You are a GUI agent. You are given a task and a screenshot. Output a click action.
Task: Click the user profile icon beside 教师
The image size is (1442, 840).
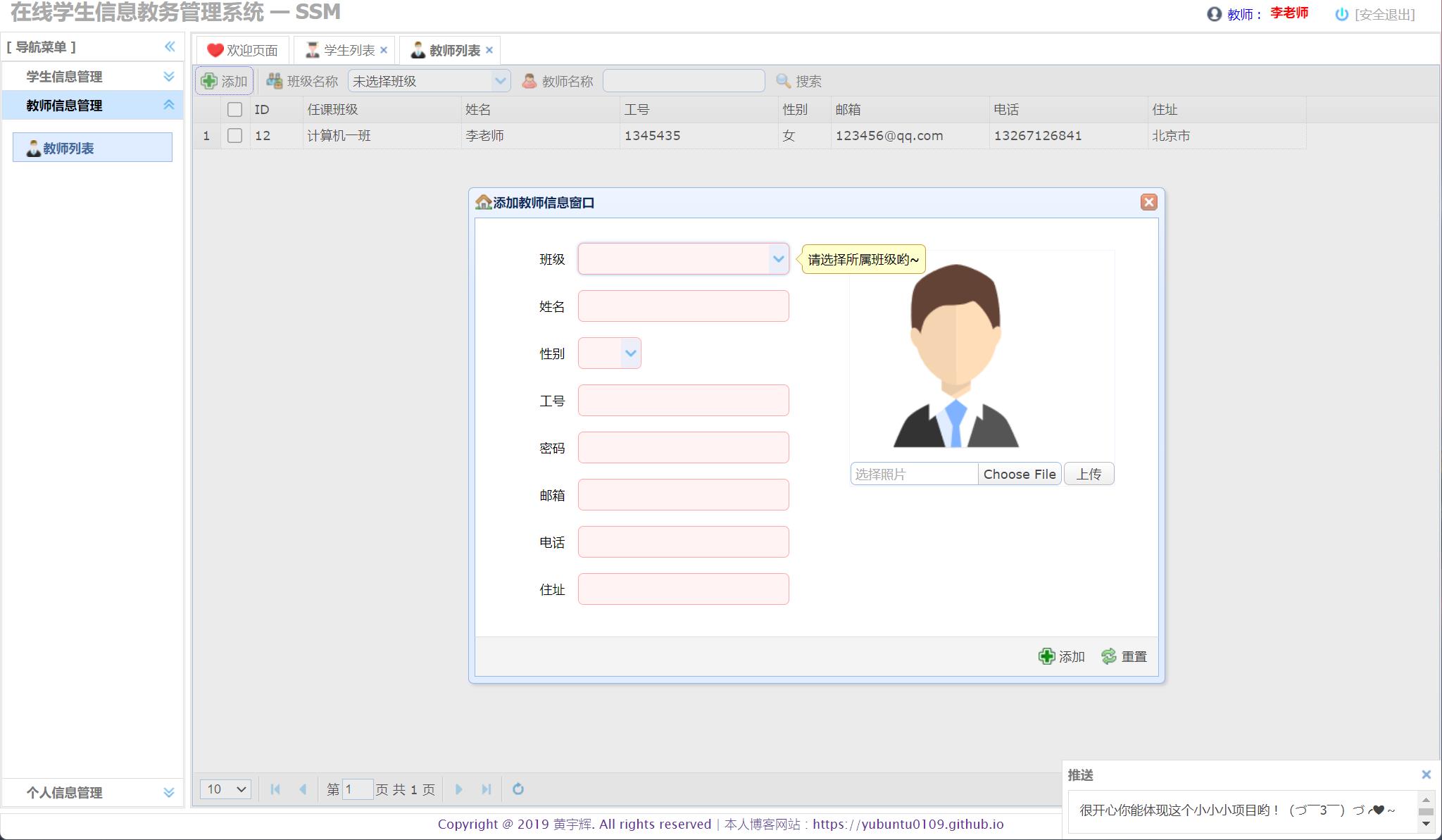[1213, 13]
